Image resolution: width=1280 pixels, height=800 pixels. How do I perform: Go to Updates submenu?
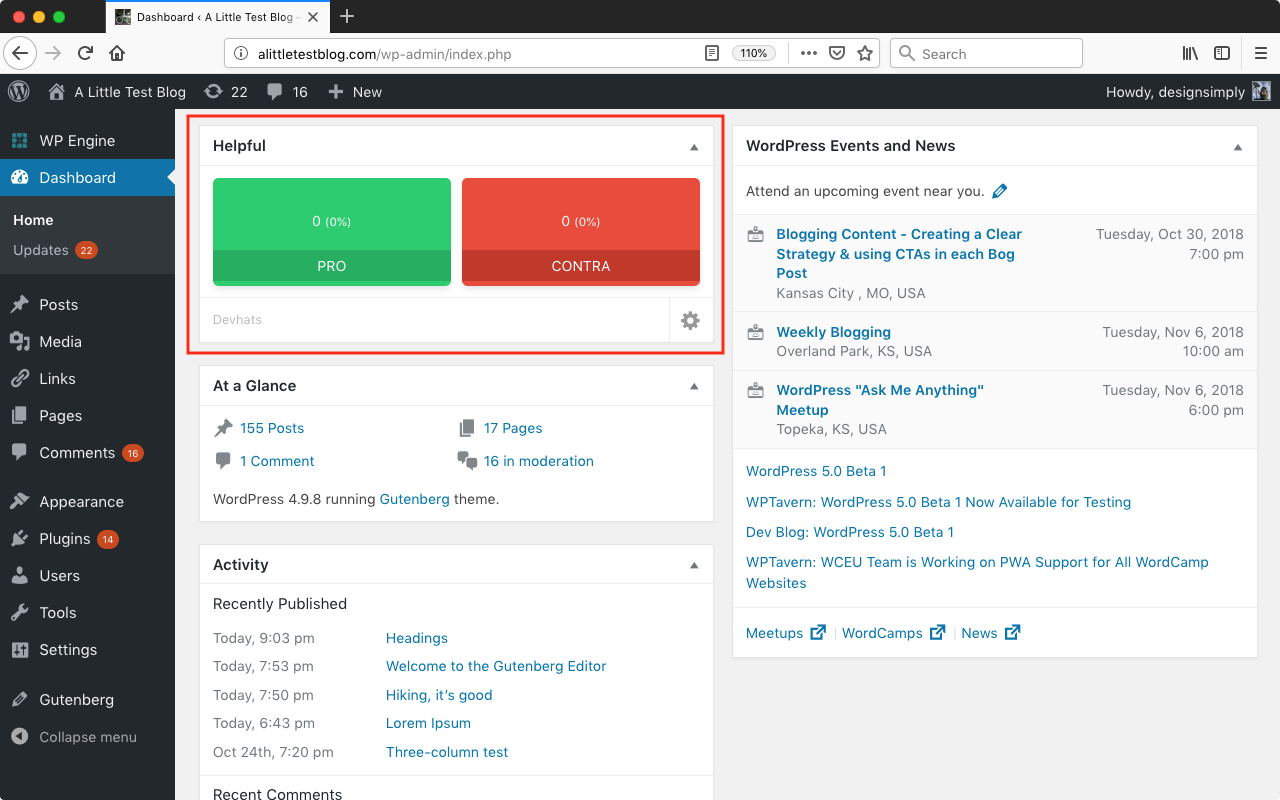[55, 250]
